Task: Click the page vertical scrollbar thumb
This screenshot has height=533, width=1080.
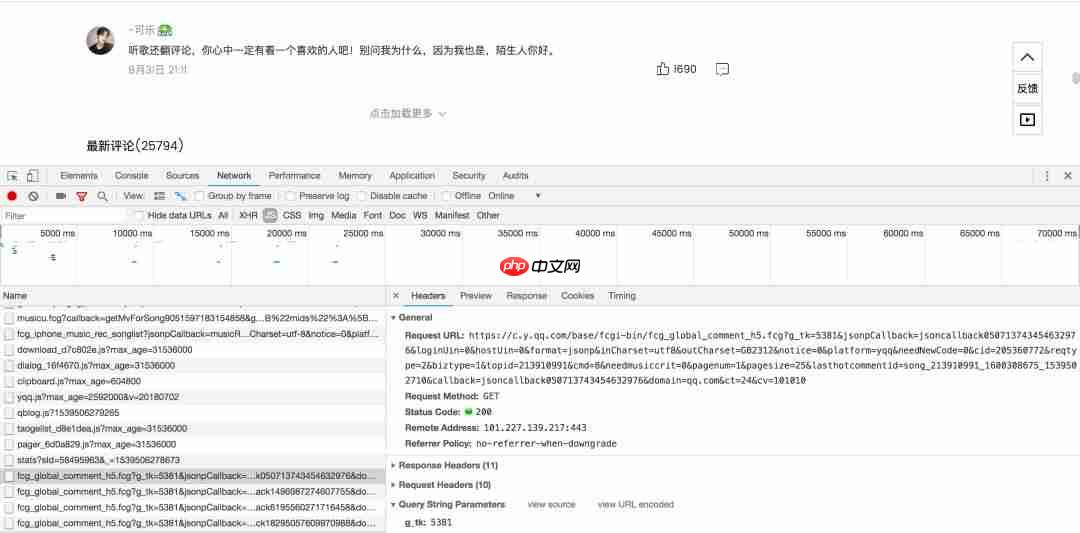Action: pyautogui.click(x=1076, y=78)
